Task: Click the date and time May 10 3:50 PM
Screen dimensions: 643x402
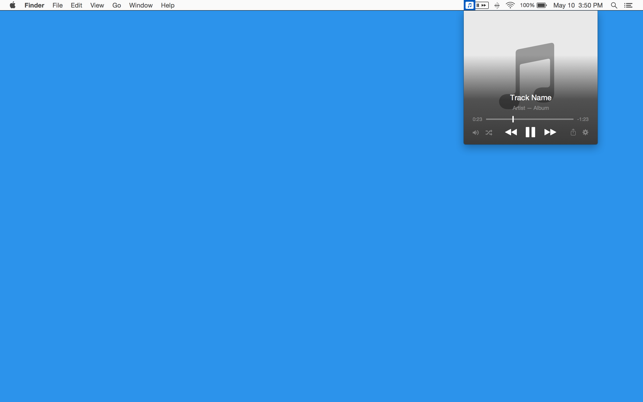Action: [x=578, y=5]
